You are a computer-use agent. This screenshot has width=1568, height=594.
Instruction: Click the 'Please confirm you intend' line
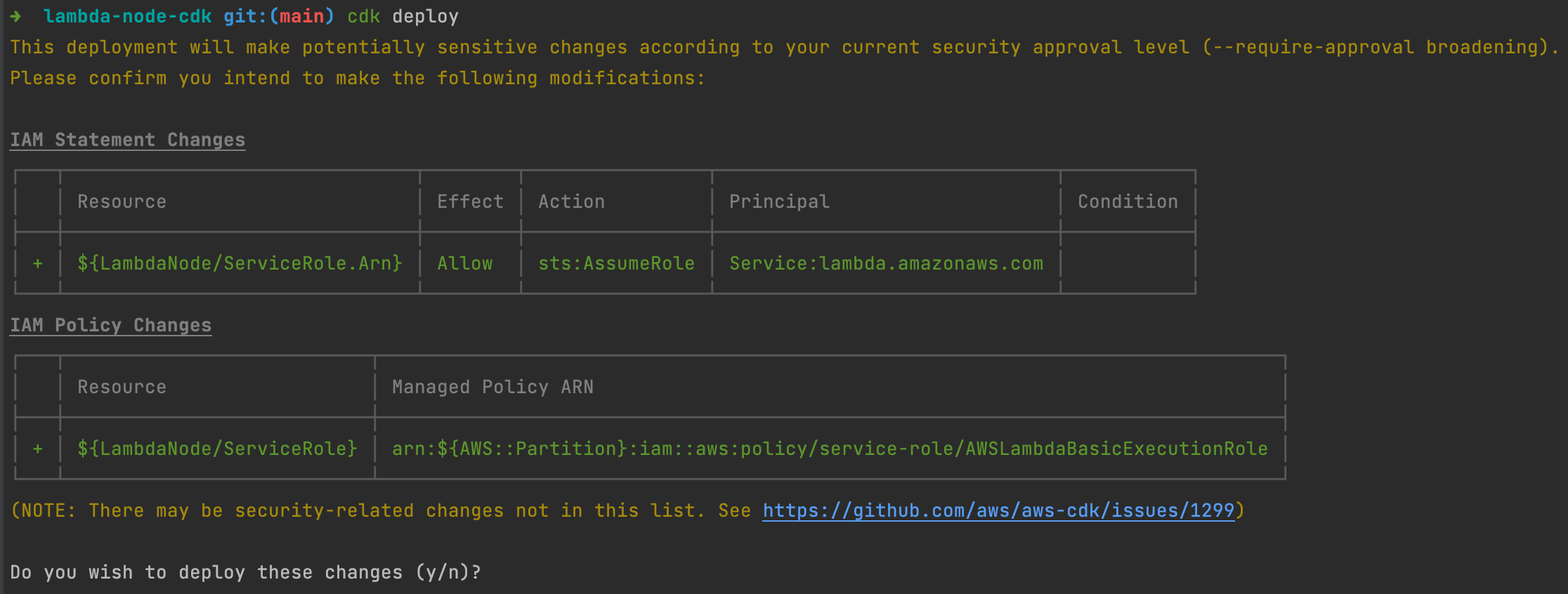358,78
